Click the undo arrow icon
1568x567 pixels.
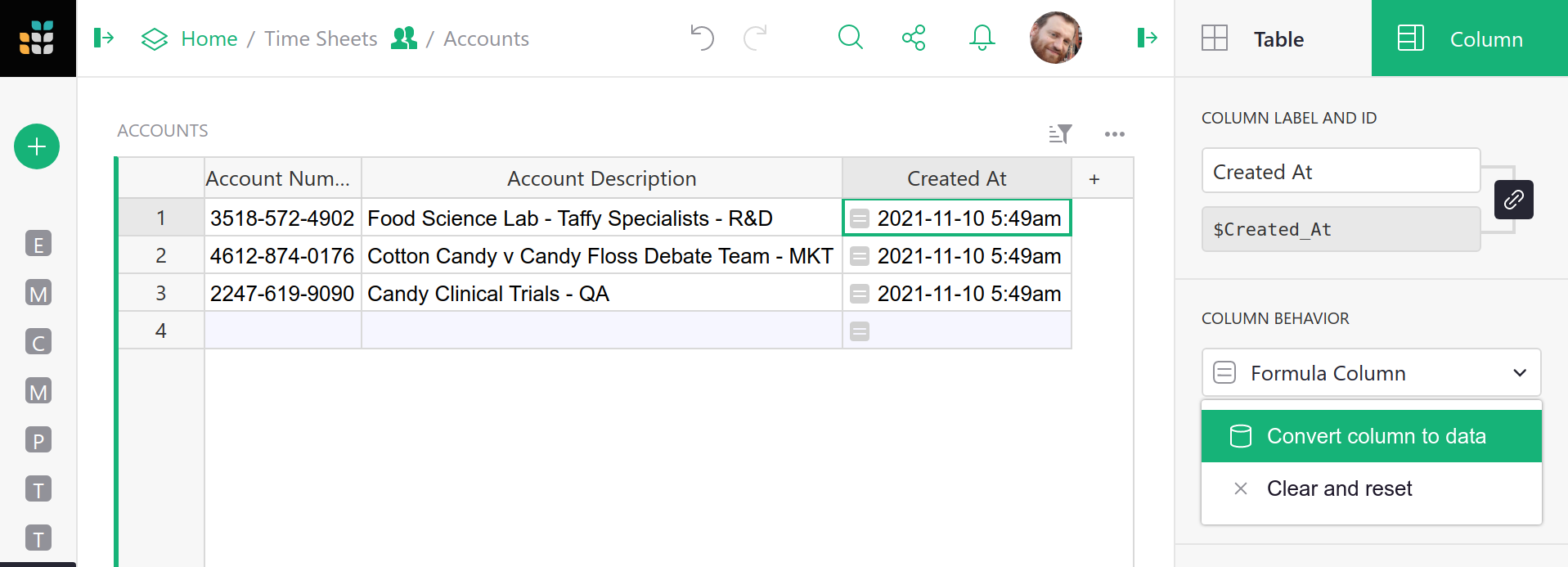click(702, 38)
